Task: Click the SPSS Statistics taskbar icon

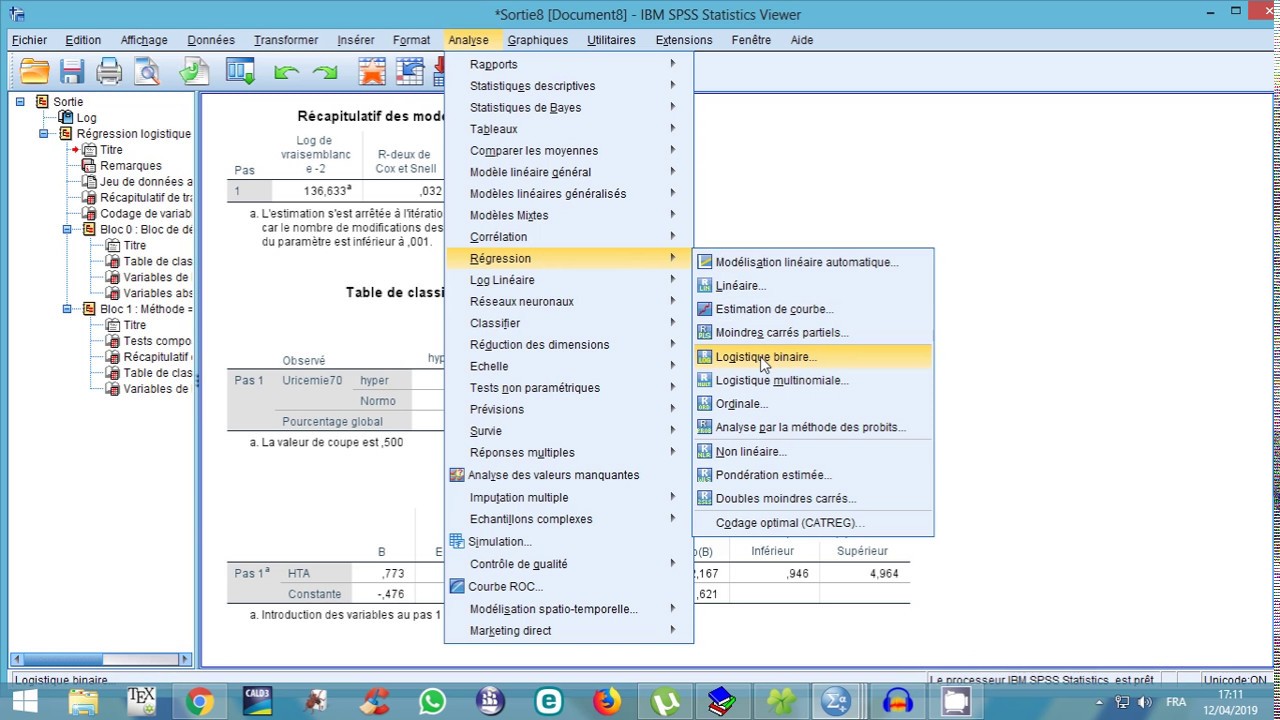Action: pos(836,702)
